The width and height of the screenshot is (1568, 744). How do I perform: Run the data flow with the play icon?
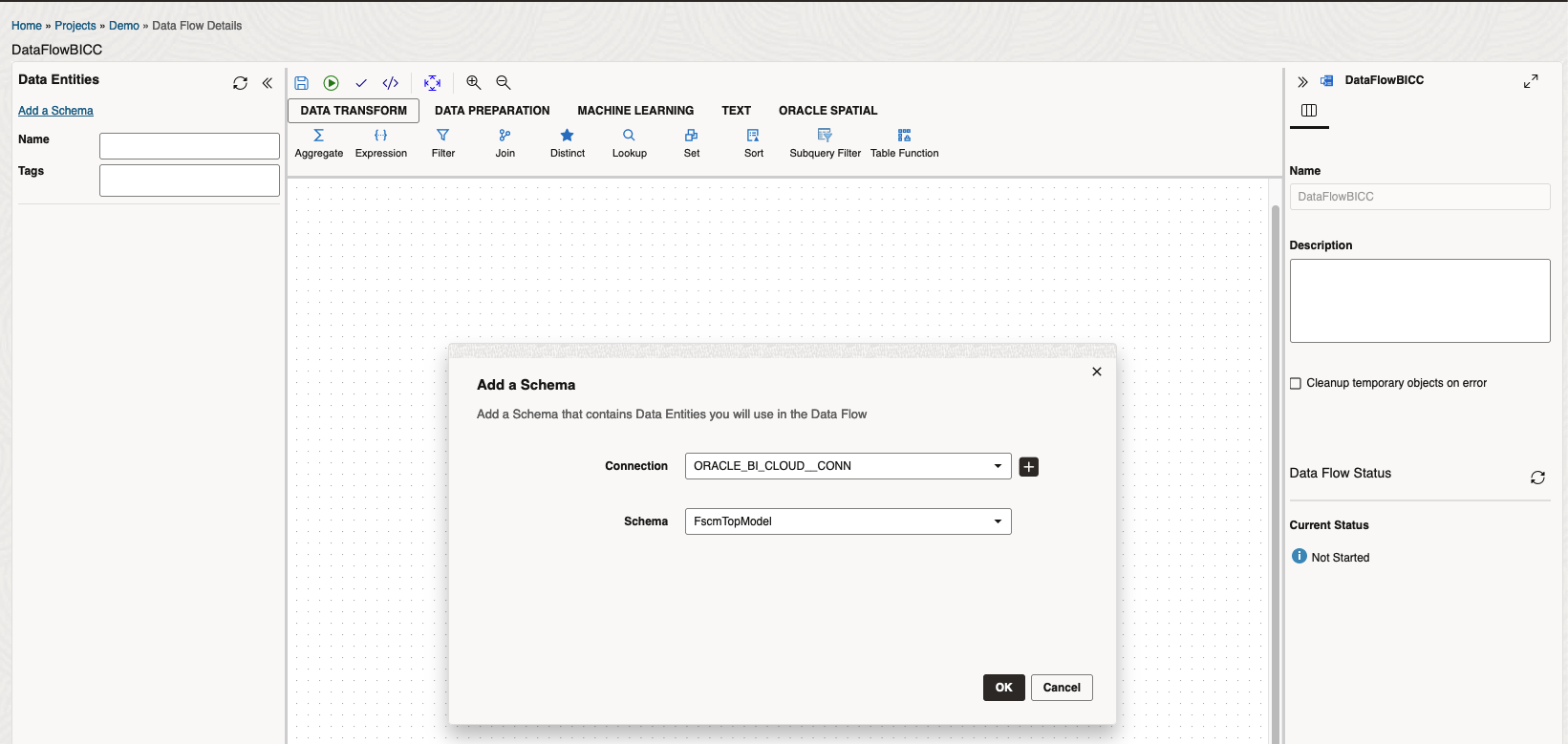pyautogui.click(x=331, y=83)
